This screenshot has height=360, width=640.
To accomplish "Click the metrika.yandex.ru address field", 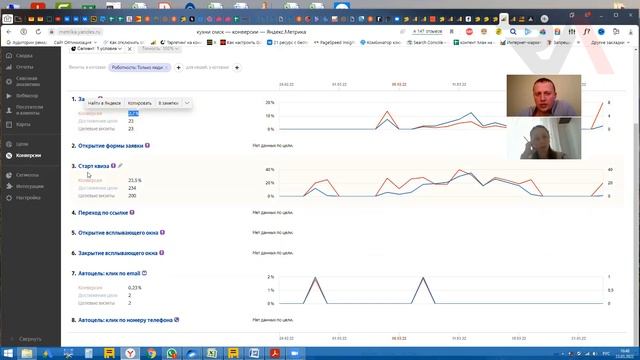I will point(78,32).
